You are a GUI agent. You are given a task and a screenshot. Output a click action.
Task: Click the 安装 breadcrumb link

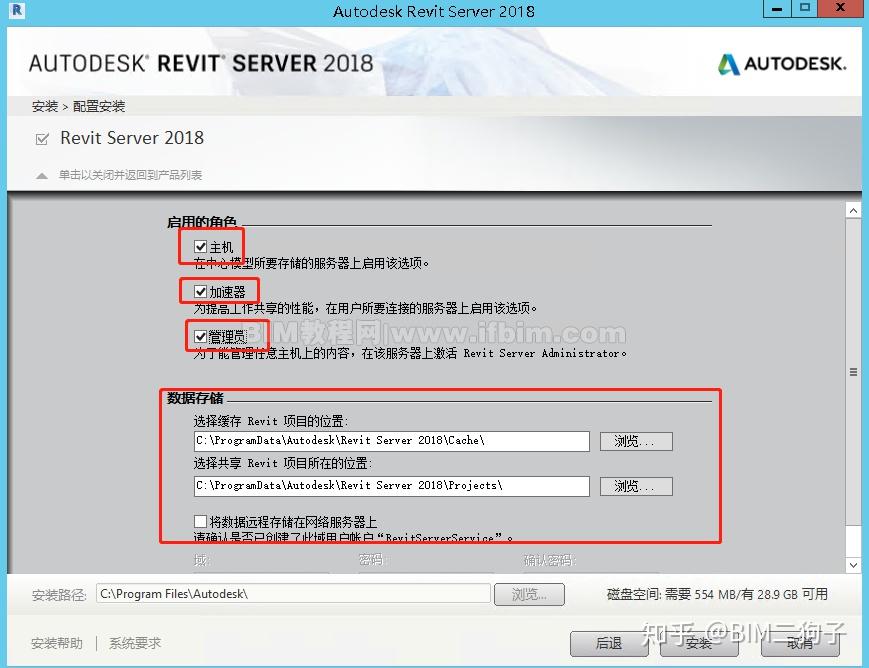(45, 106)
